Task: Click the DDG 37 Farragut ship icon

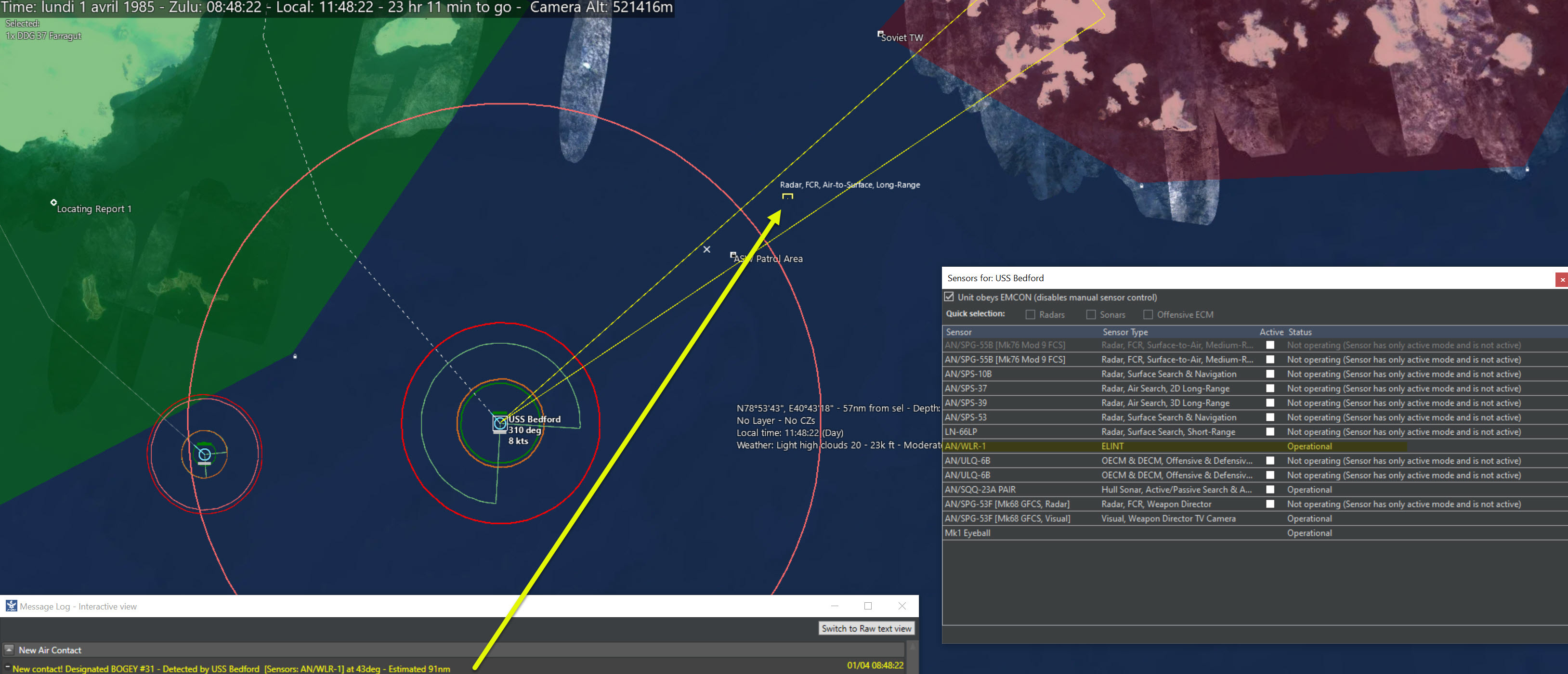Action: 205,454
